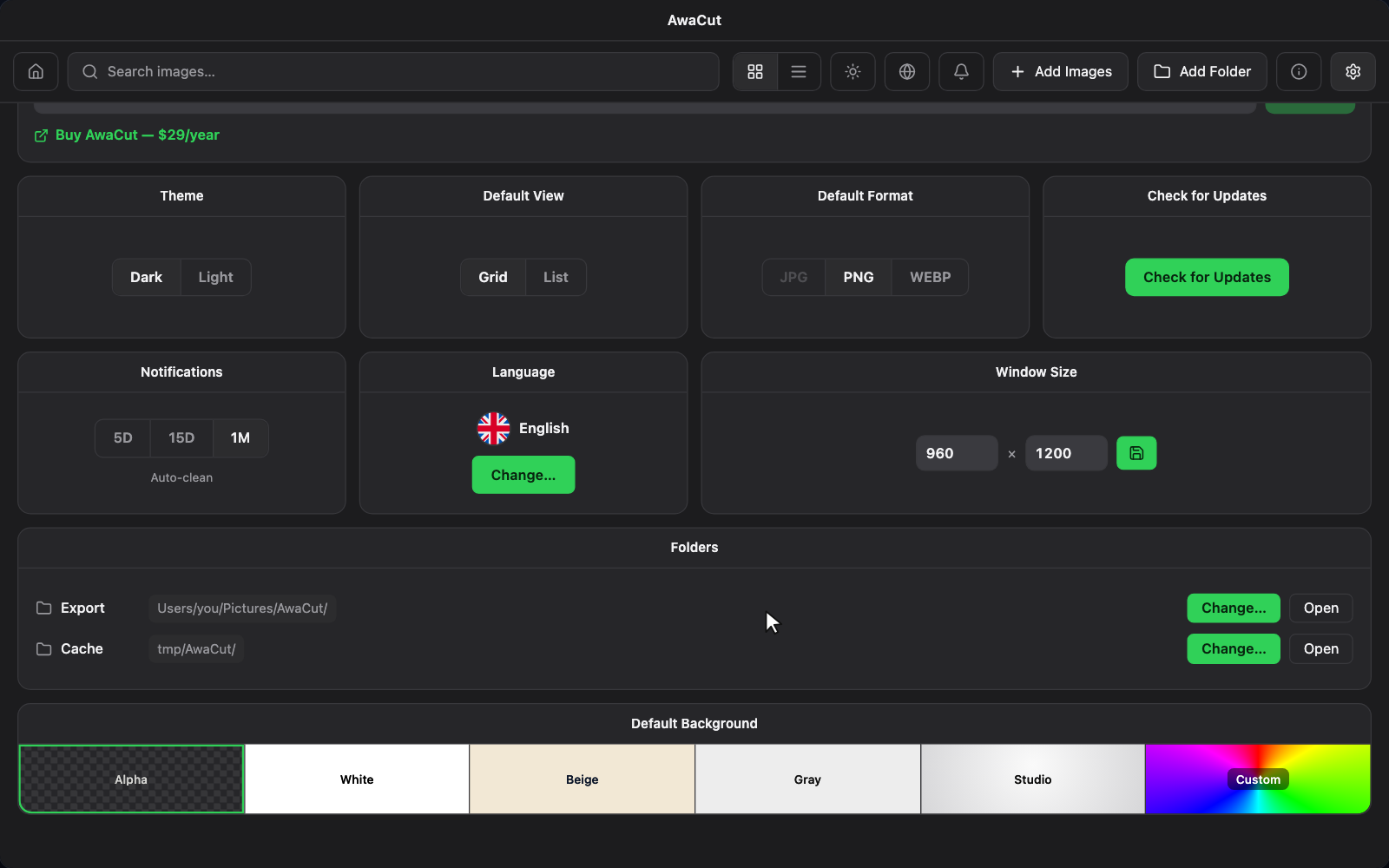1389x868 pixels.
Task: Click the UK flag language icon
Action: coord(493,428)
